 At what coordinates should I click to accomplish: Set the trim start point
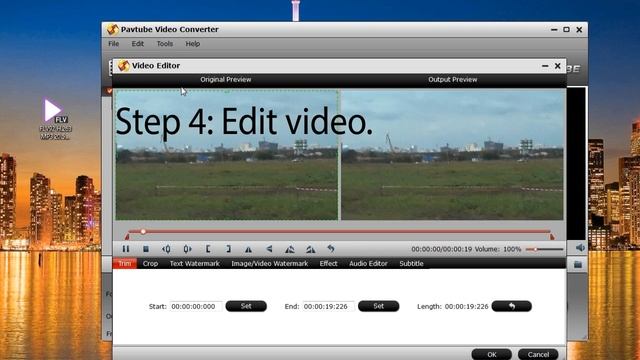pos(246,306)
